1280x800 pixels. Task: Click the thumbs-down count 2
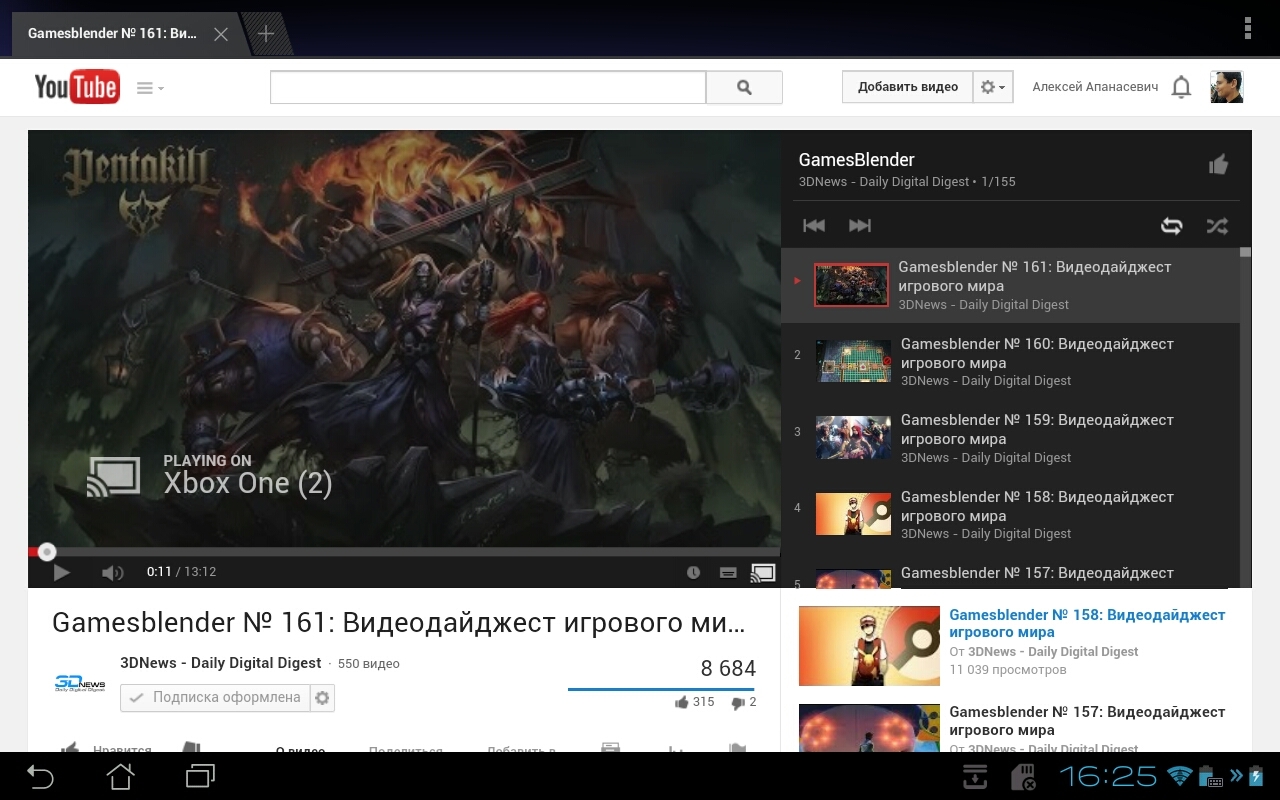(744, 702)
